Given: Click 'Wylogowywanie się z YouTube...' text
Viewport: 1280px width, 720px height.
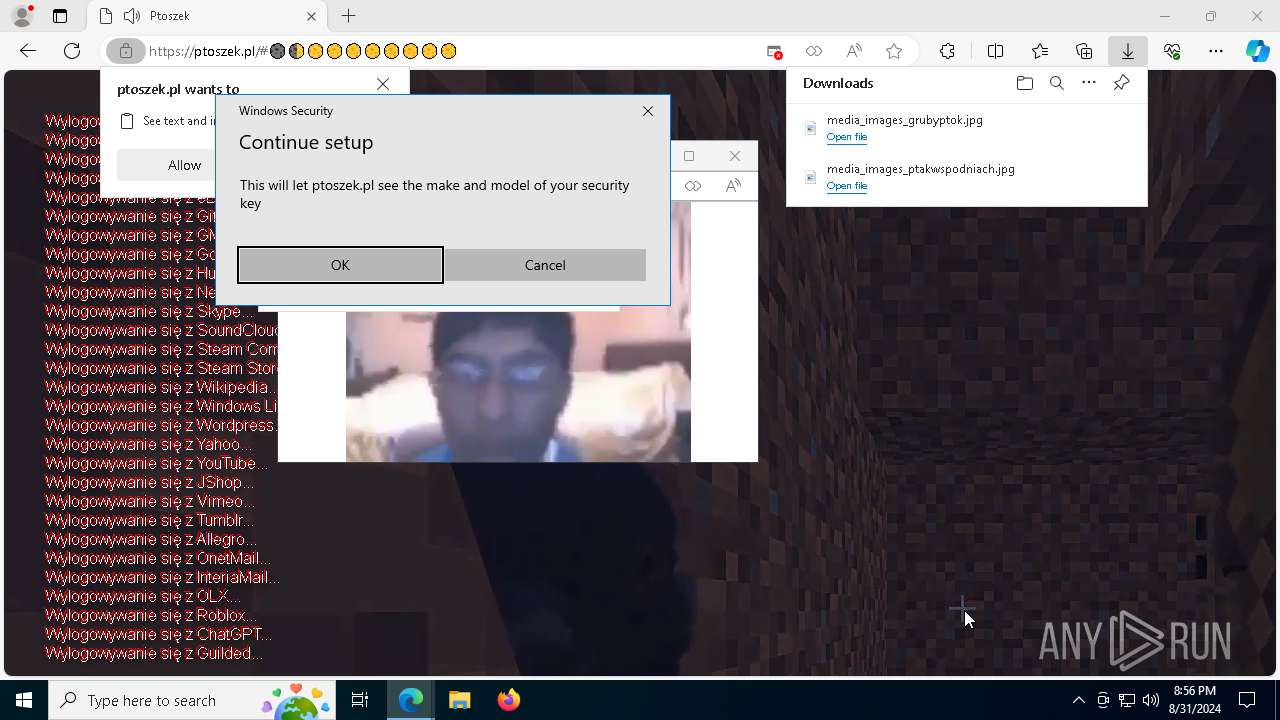Looking at the screenshot, I should 156,463.
